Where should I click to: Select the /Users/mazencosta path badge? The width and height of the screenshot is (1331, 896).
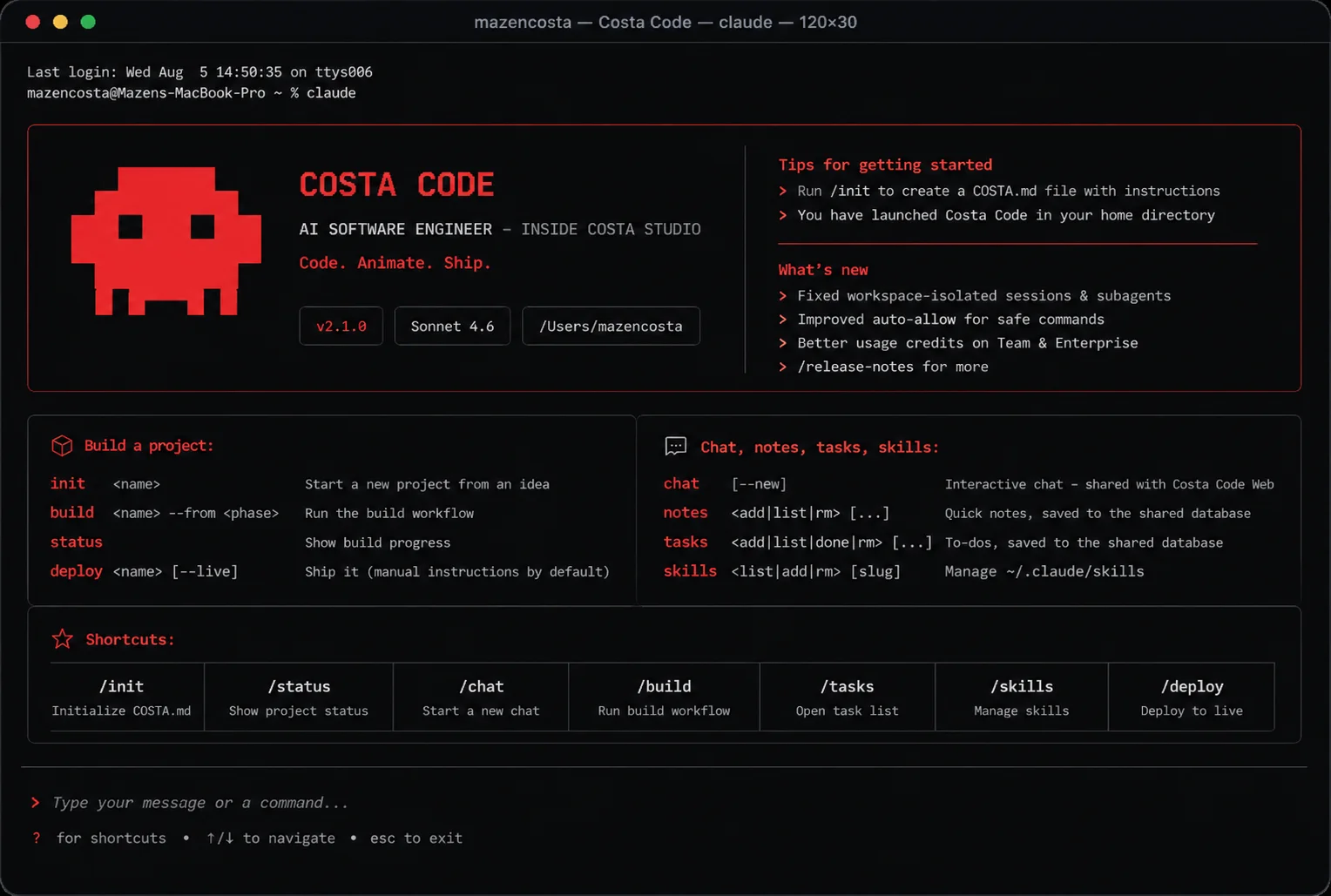611,327
